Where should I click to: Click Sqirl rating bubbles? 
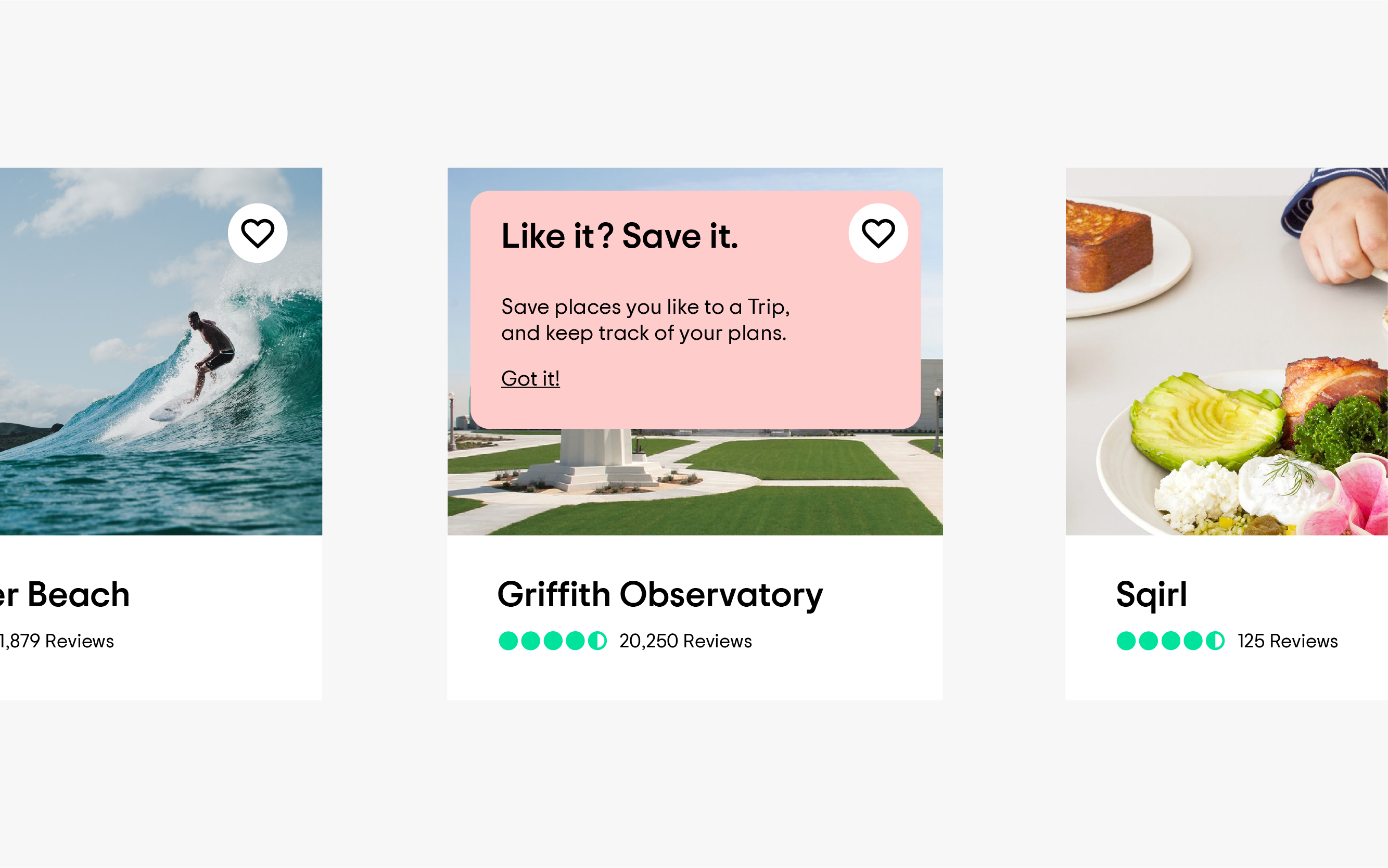(x=1170, y=641)
